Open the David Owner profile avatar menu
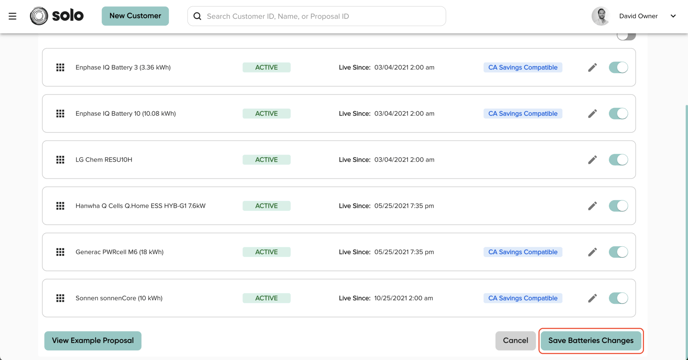Screen dimensions: 688x360 (x=600, y=16)
